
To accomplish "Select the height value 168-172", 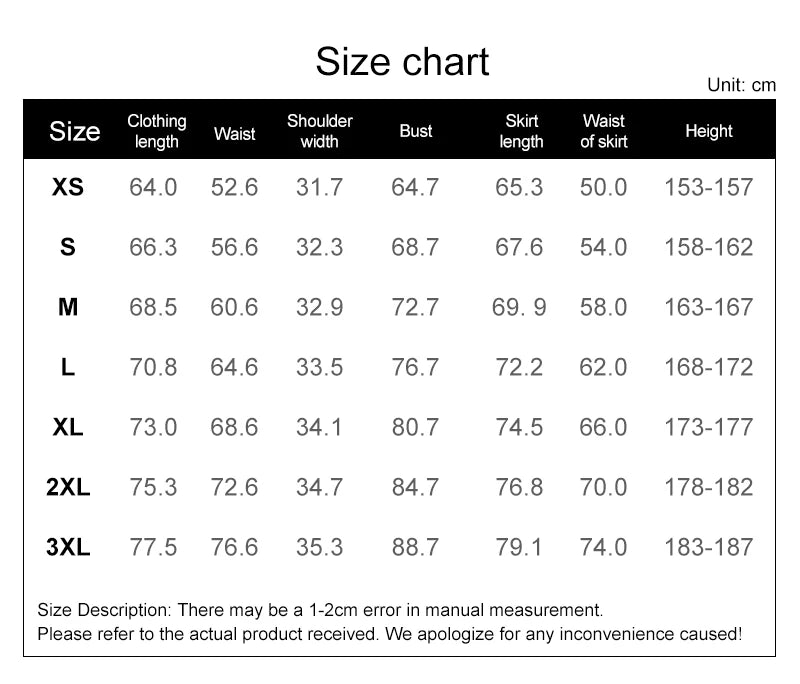I will click(x=709, y=367).
